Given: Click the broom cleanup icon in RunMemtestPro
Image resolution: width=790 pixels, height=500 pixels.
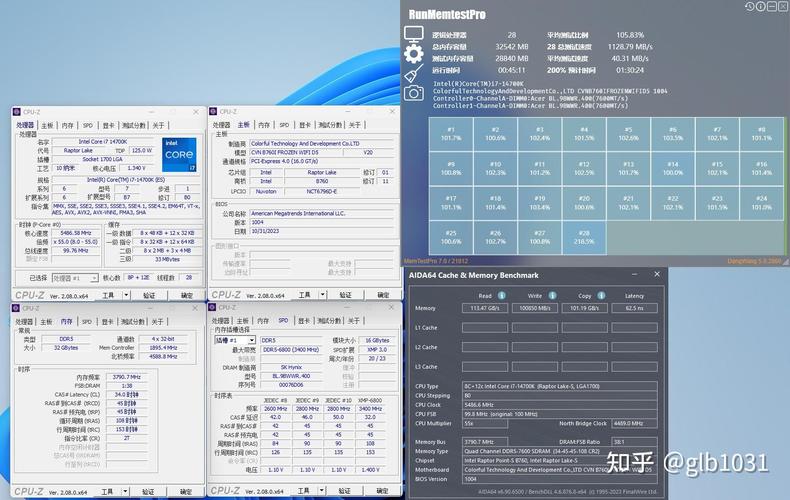Looking at the screenshot, I should [x=414, y=74].
